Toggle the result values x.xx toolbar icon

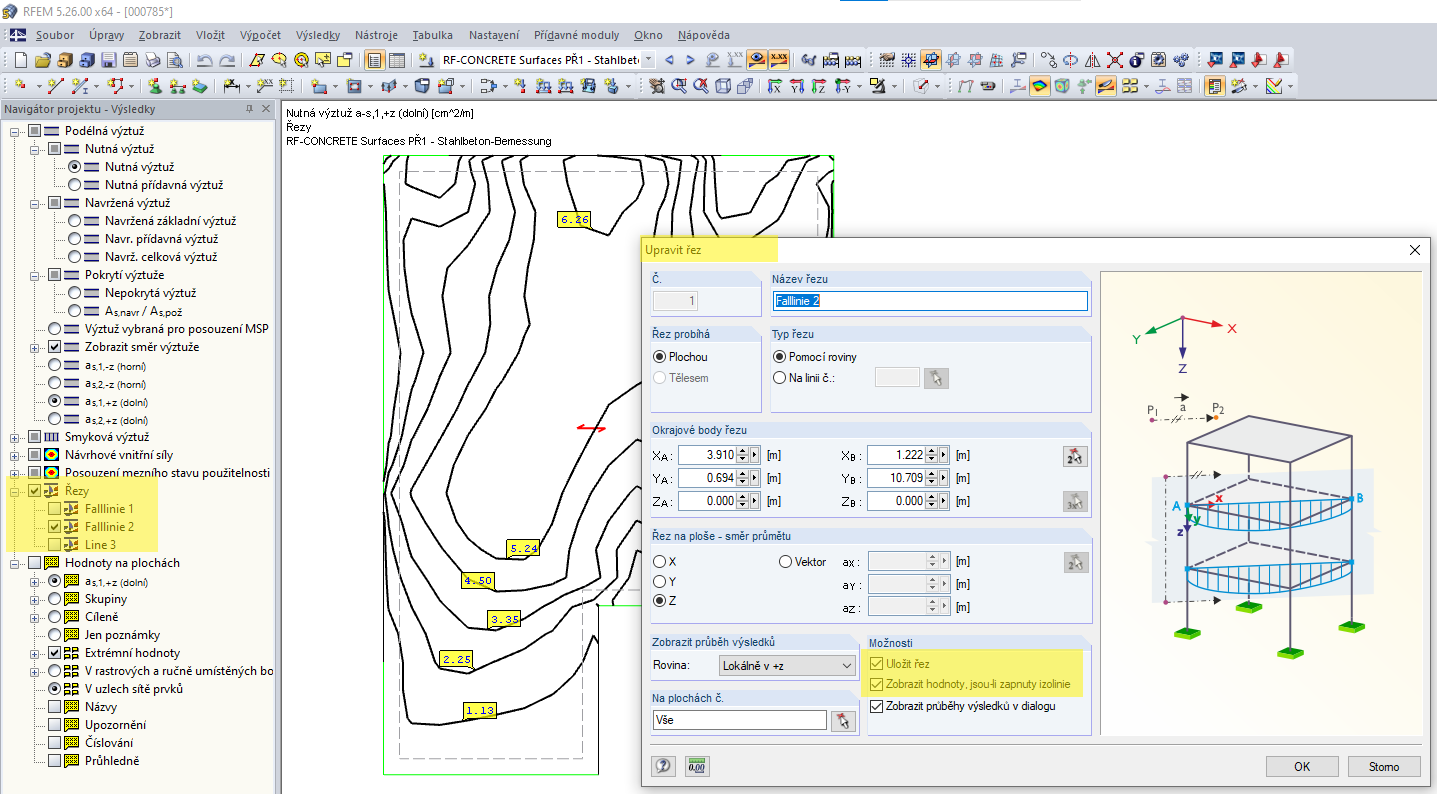[x=779, y=60]
